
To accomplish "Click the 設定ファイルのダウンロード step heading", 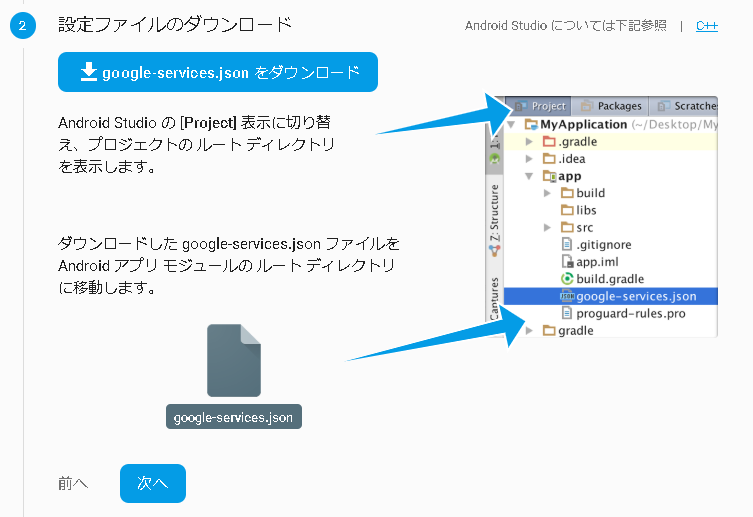I will [x=175, y=24].
